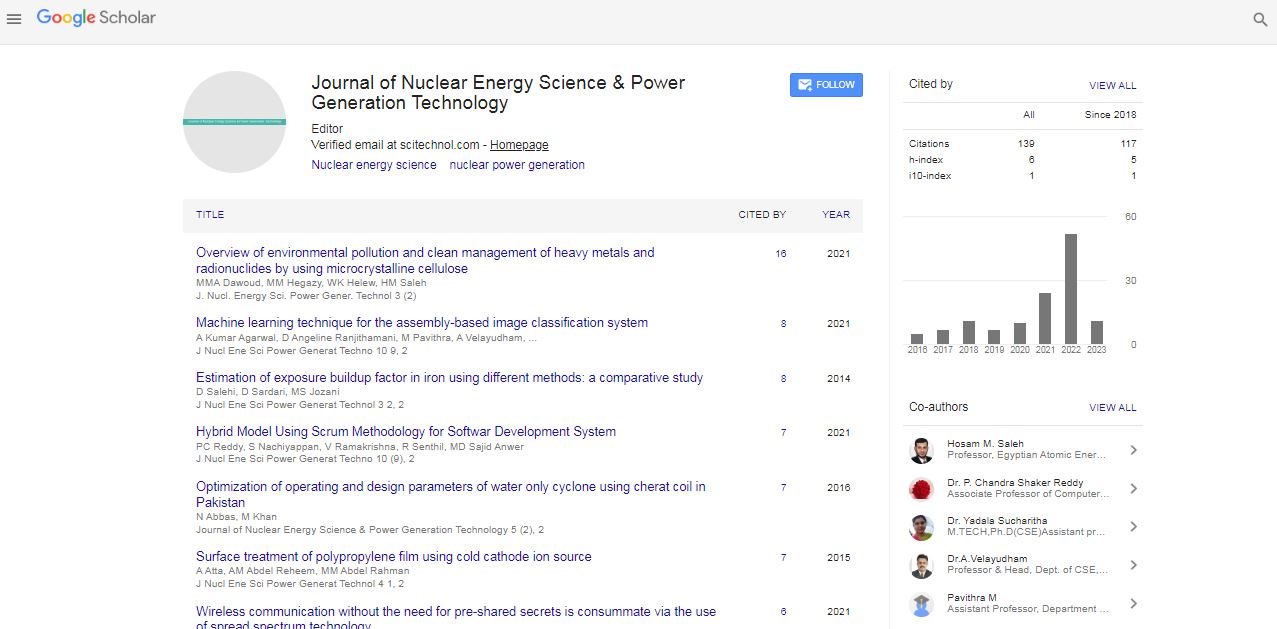Sort publications by Year column
Image resolution: width=1277 pixels, height=629 pixels.
[836, 214]
